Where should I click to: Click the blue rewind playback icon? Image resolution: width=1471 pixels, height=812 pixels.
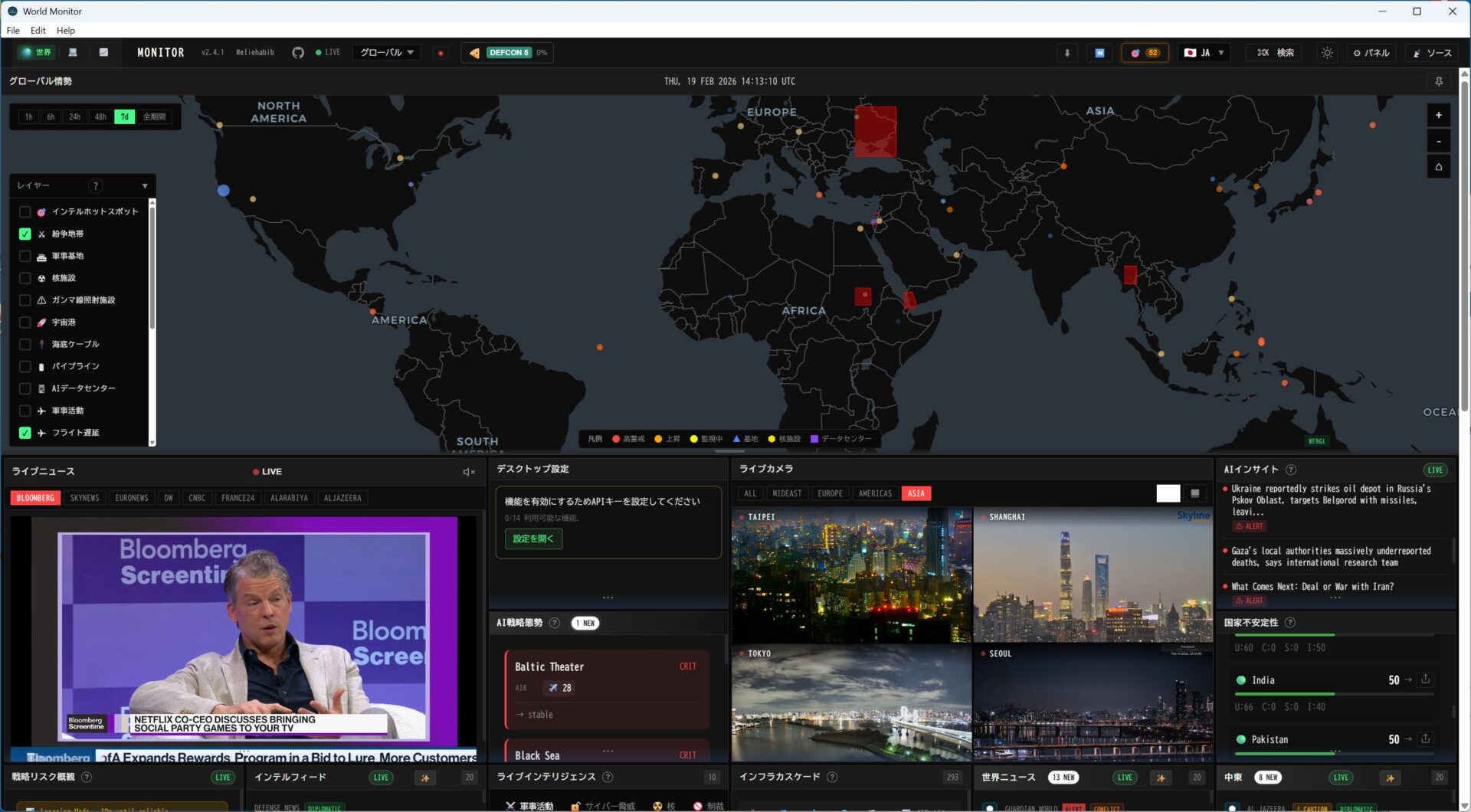point(1099,53)
